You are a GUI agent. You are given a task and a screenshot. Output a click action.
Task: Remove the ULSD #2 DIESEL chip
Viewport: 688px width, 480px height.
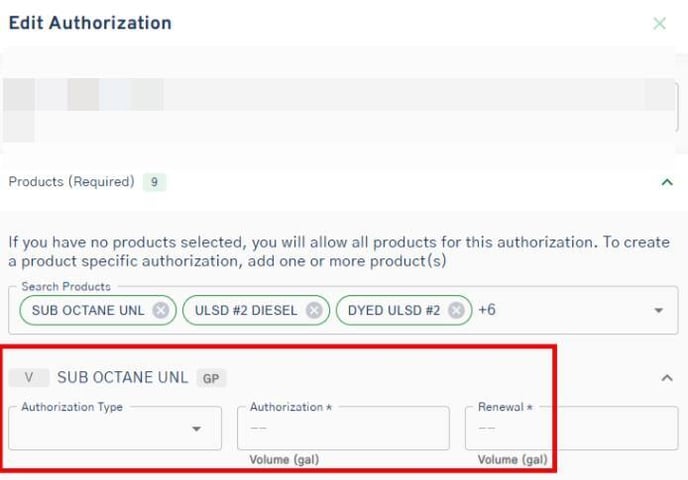(x=314, y=311)
